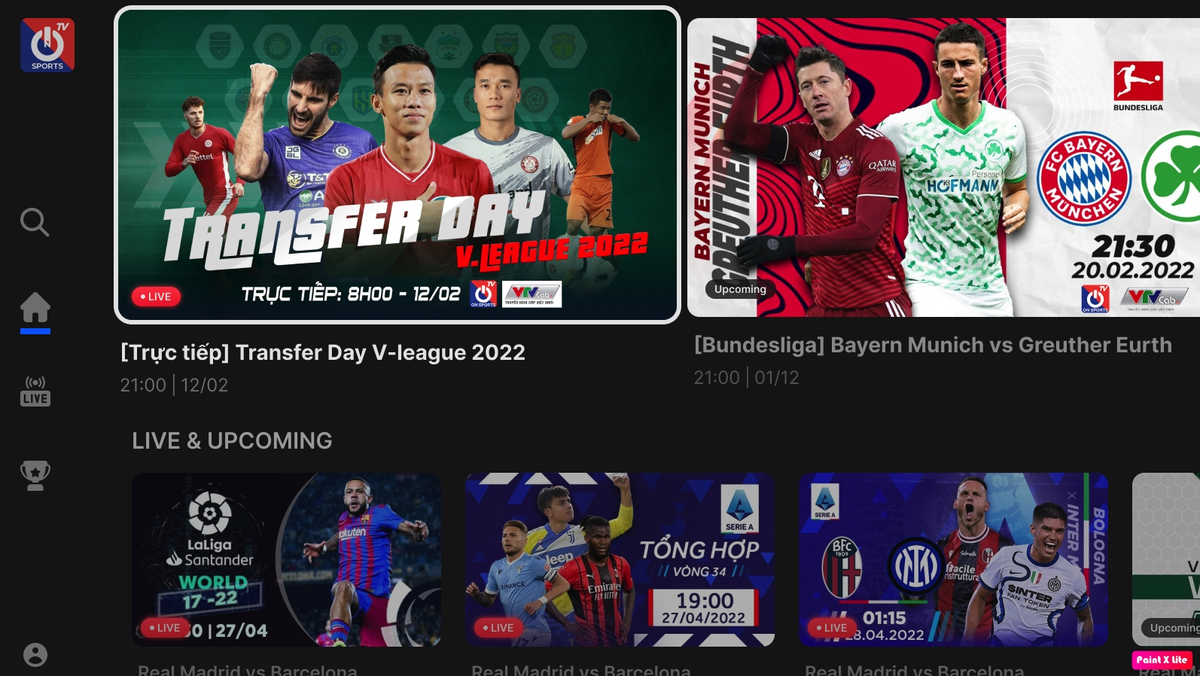
Task: Open the user profile sidebar icon
Action: click(35, 655)
